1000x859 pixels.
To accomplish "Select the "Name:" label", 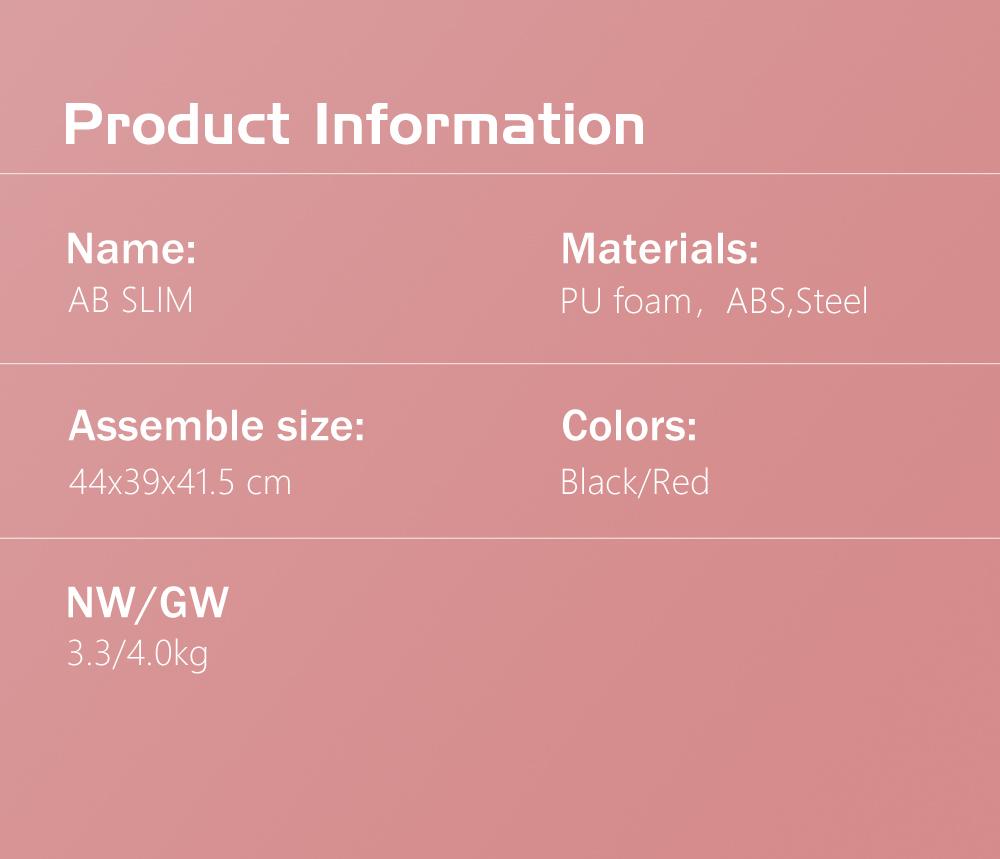I will 131,248.
